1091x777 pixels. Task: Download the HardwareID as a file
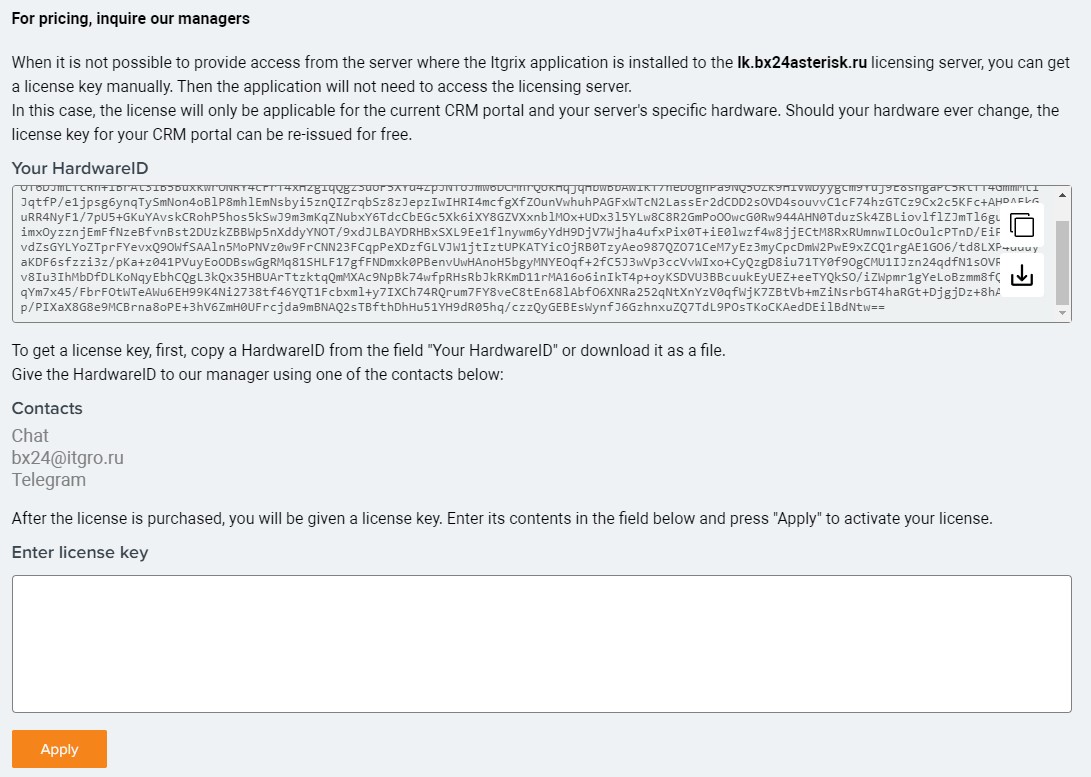1021,275
